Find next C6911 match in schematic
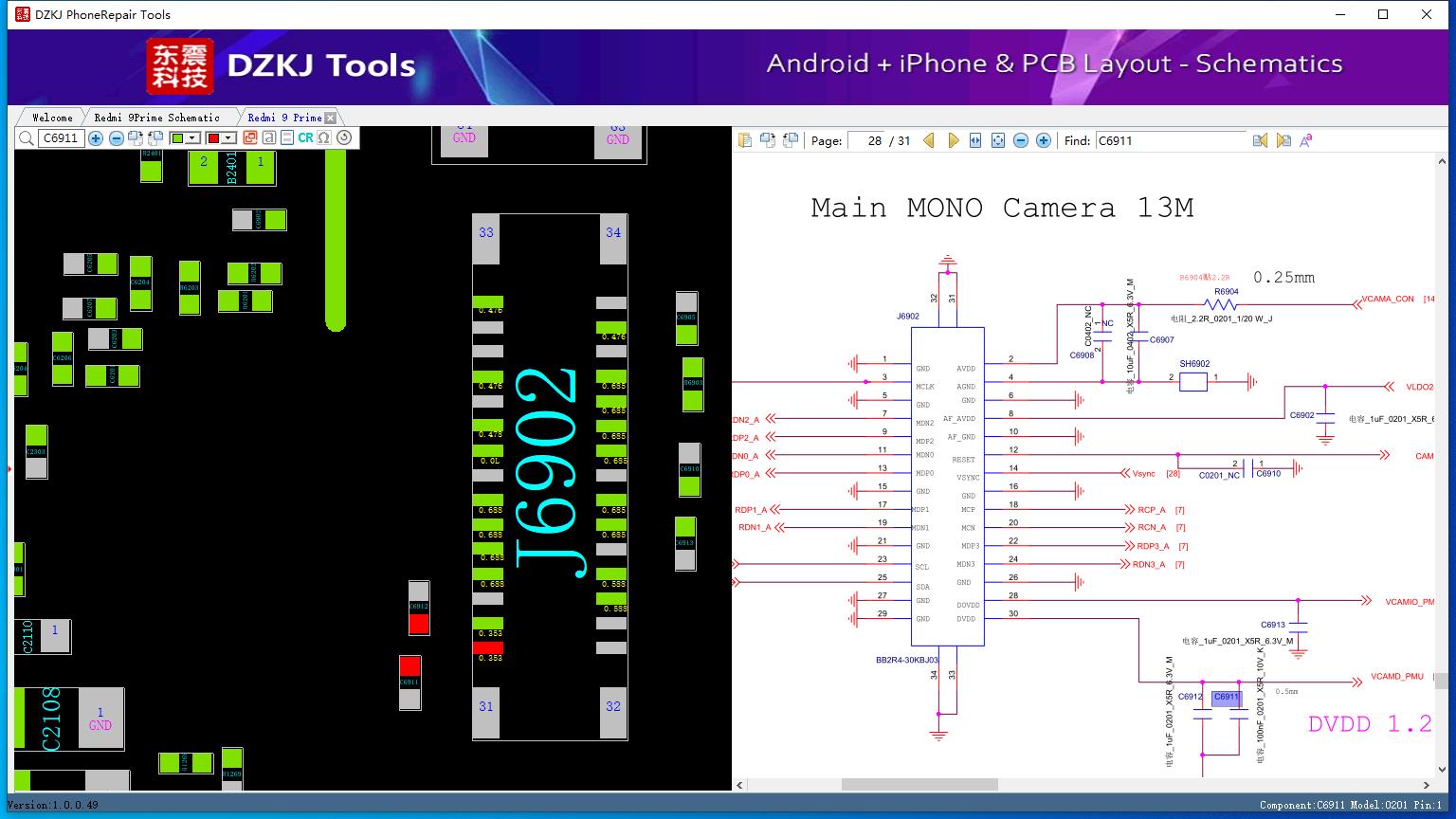 [x=1283, y=140]
